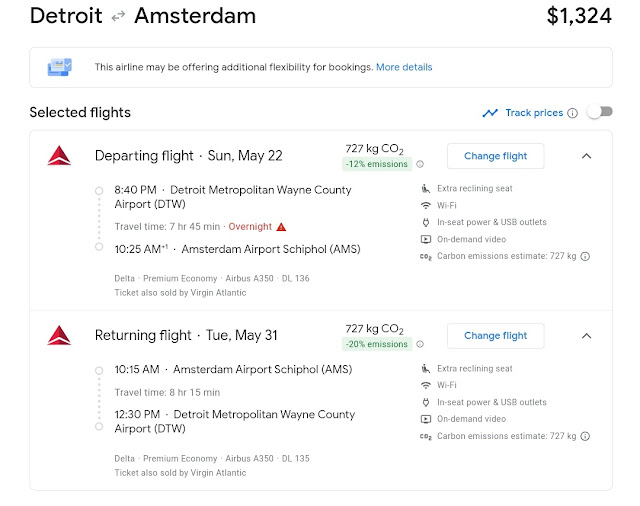Open the More details link

click(x=404, y=67)
